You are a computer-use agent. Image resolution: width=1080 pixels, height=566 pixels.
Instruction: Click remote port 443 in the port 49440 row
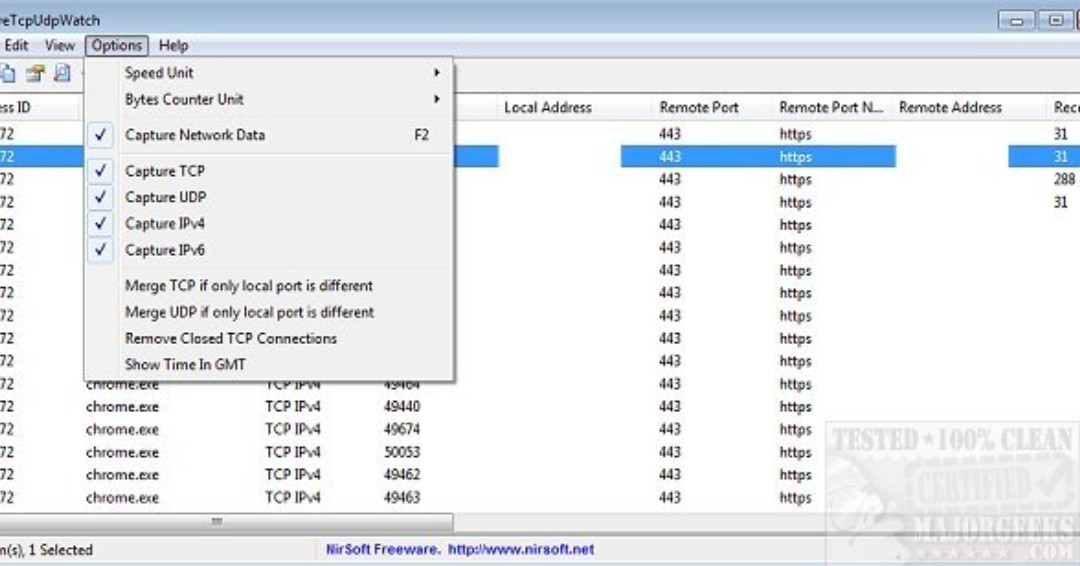[669, 407]
